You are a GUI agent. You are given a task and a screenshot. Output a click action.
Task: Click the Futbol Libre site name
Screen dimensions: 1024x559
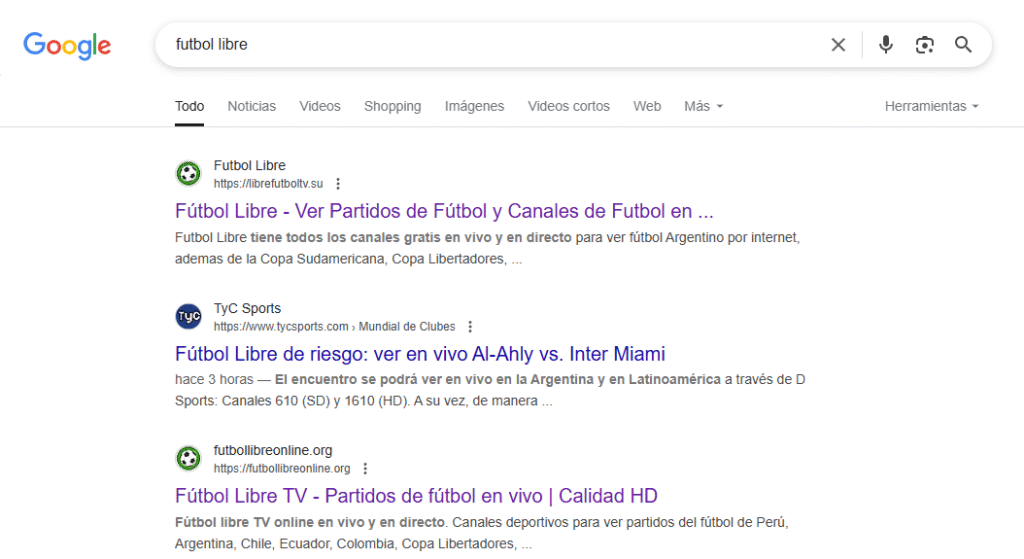click(249, 165)
